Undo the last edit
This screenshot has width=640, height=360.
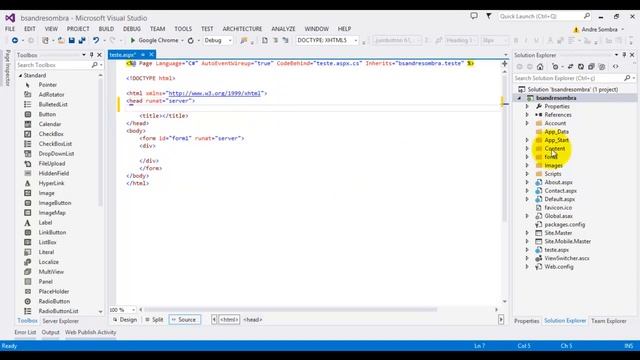(x=96, y=40)
